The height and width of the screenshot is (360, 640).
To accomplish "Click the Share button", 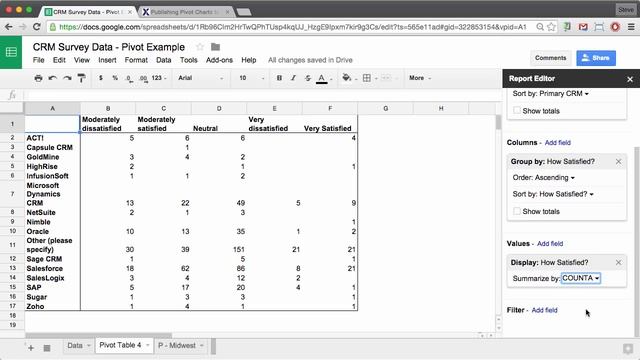I will coord(596,58).
